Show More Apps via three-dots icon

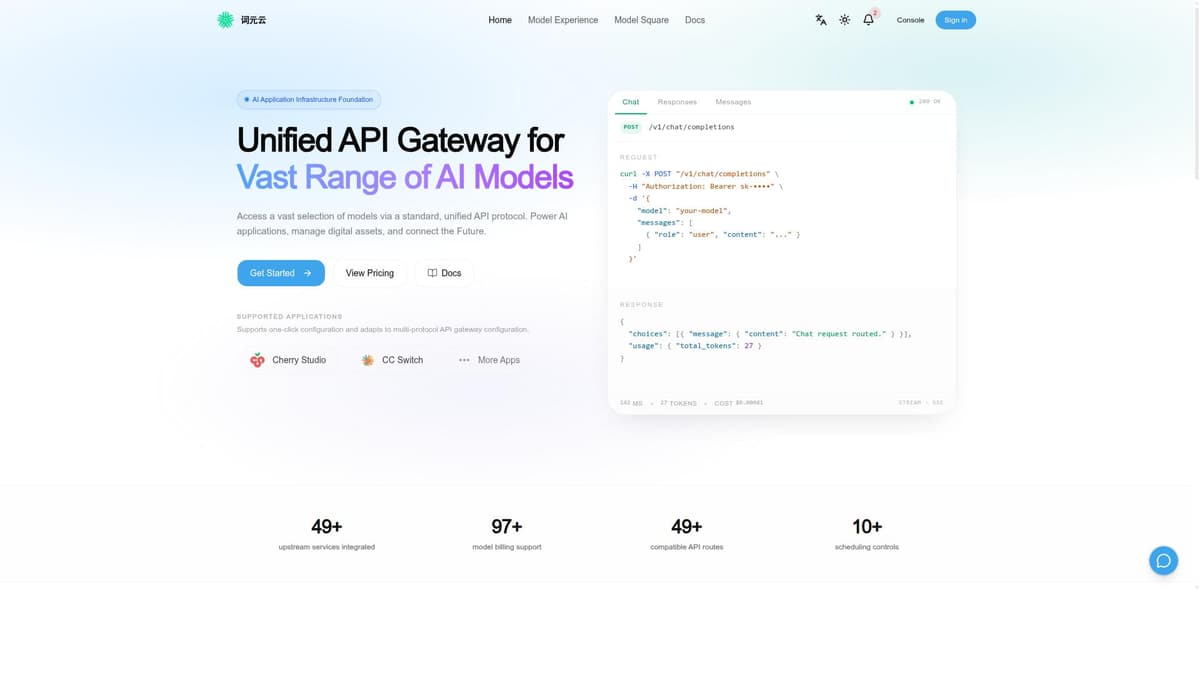[x=464, y=360]
